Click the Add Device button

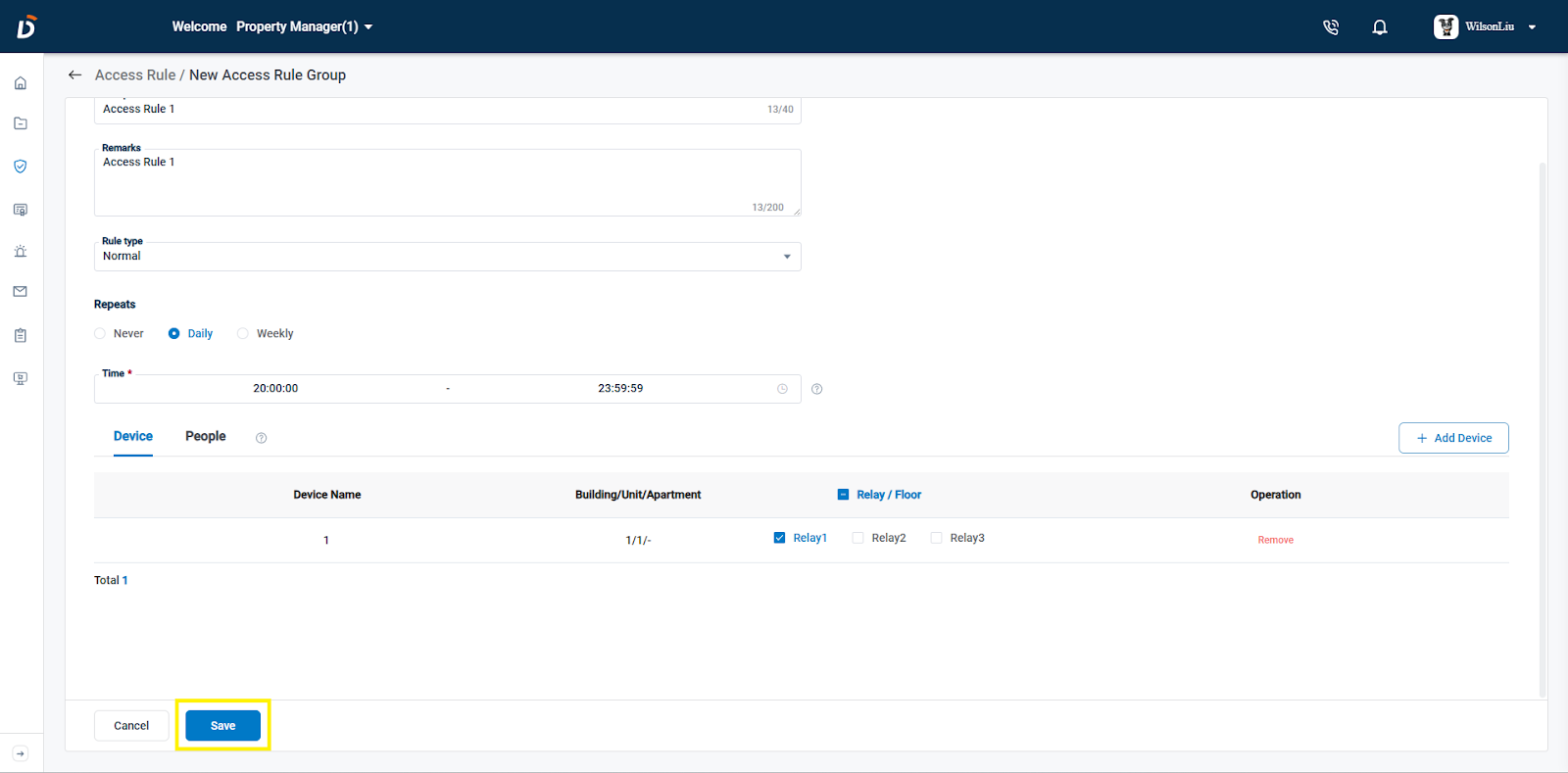pyautogui.click(x=1452, y=438)
